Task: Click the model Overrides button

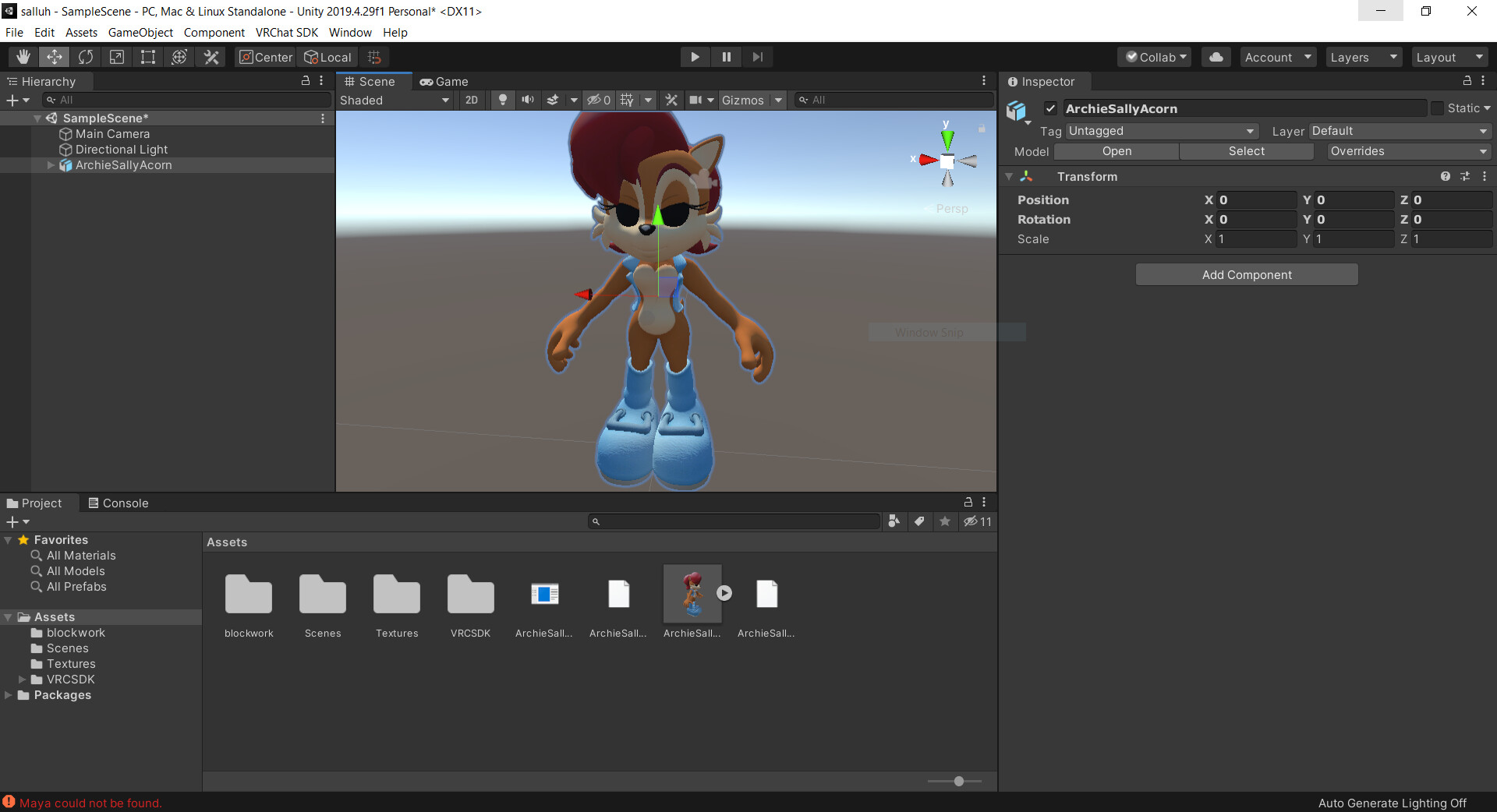Action: (x=1408, y=151)
